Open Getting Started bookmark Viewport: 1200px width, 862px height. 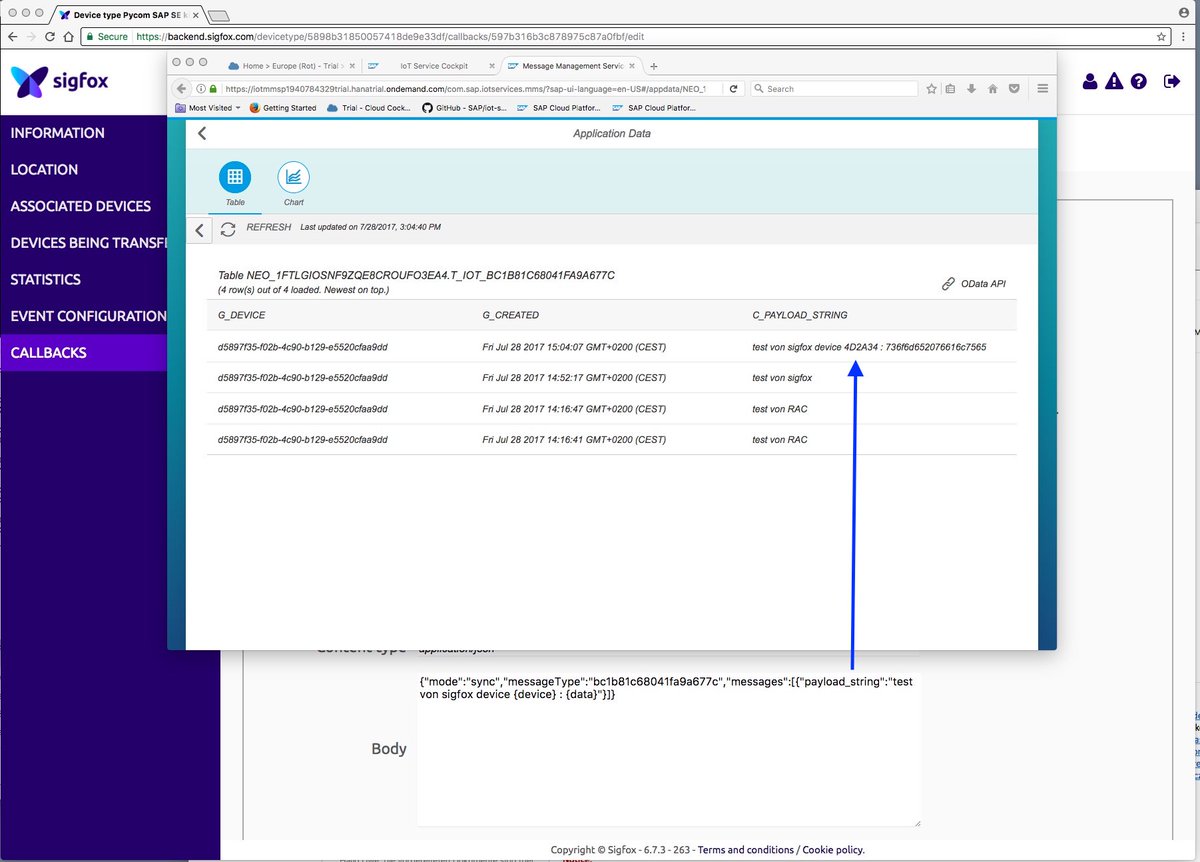[282, 108]
